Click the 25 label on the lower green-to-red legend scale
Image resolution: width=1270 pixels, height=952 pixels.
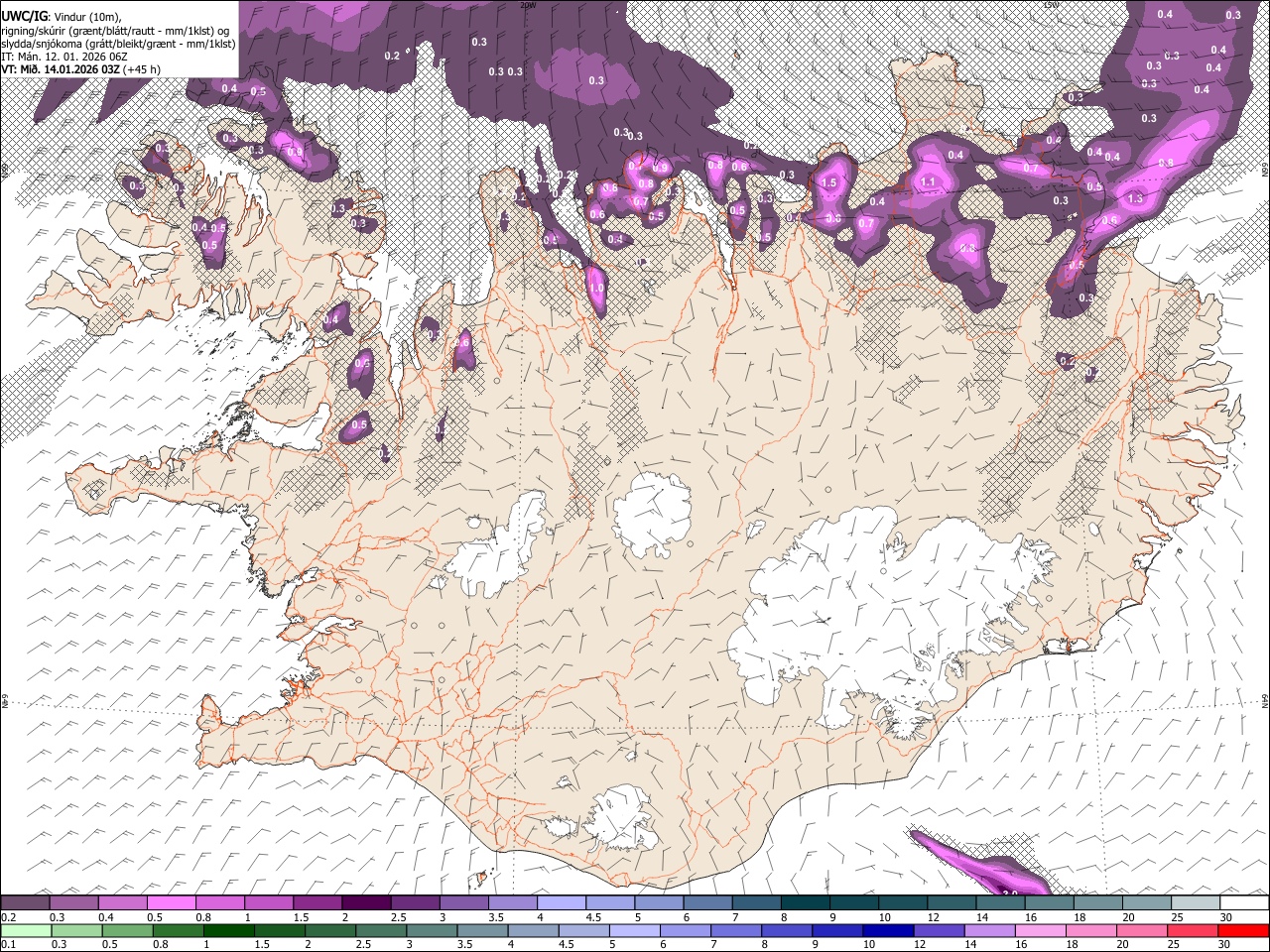(1174, 945)
